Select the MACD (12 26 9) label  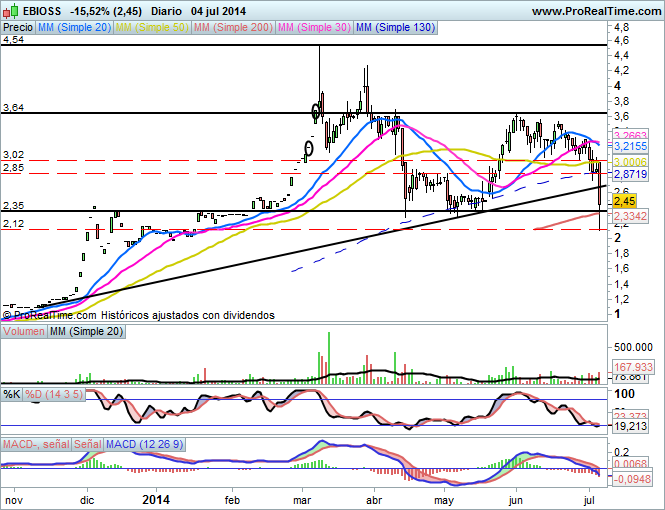click(x=143, y=443)
